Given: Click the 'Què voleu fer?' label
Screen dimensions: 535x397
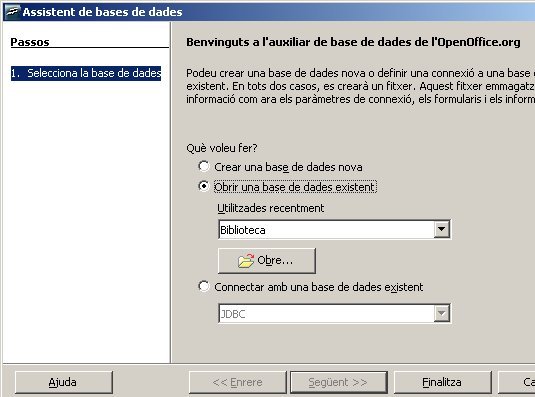Looking at the screenshot, I should (222, 148).
